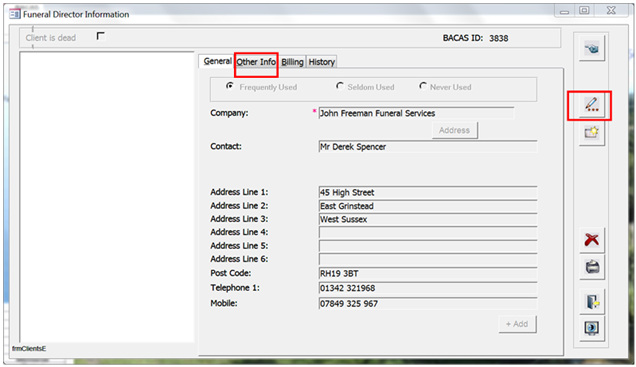Select the Never Used radio button
Viewport: 636px width, 367px height.
[x=423, y=86]
